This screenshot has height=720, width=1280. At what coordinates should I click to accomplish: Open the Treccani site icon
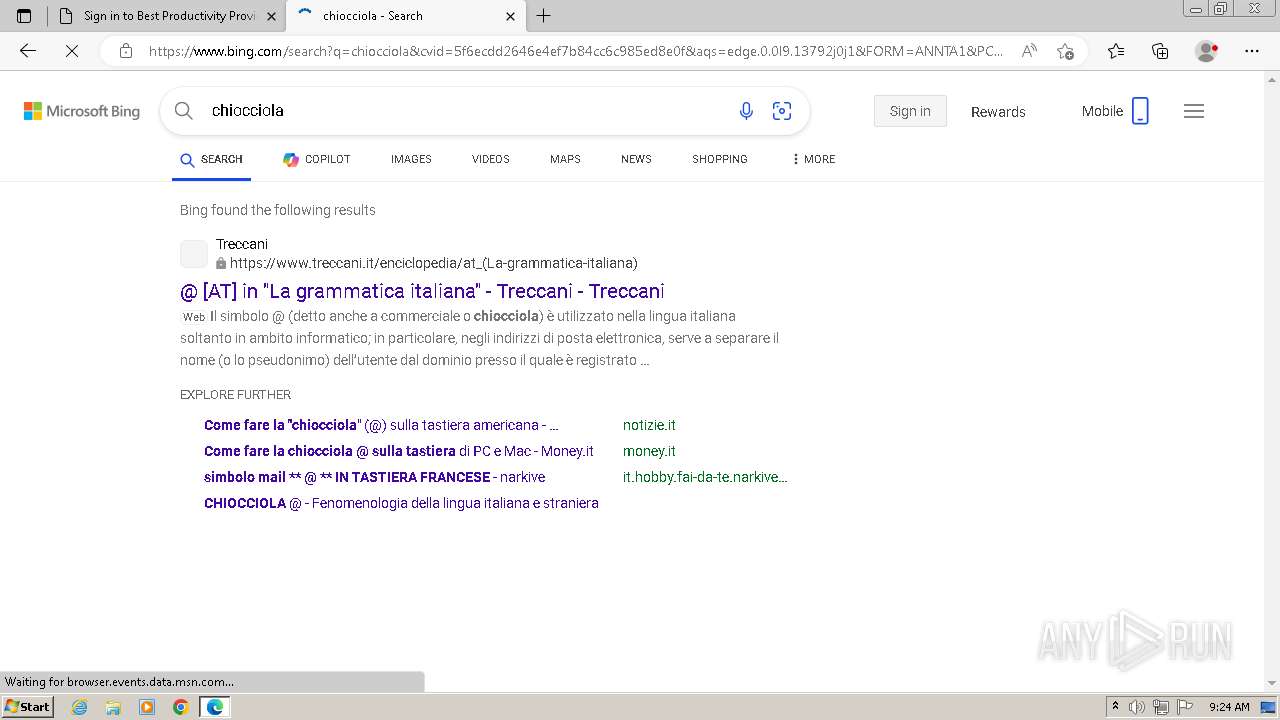(194, 254)
